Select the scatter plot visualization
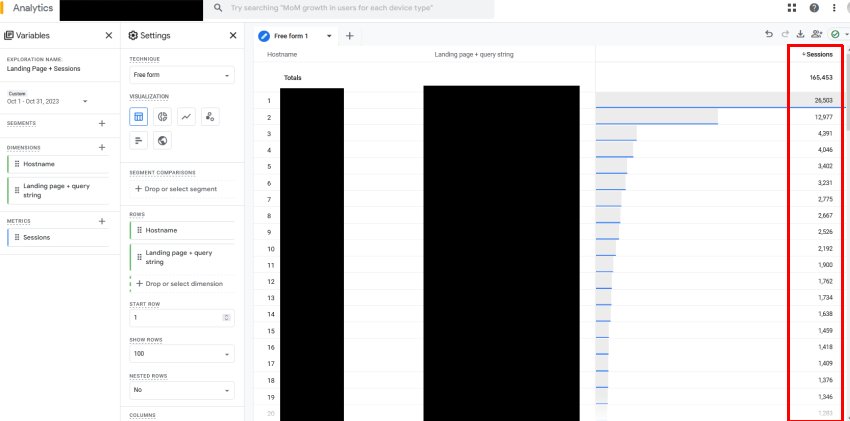 click(x=209, y=117)
